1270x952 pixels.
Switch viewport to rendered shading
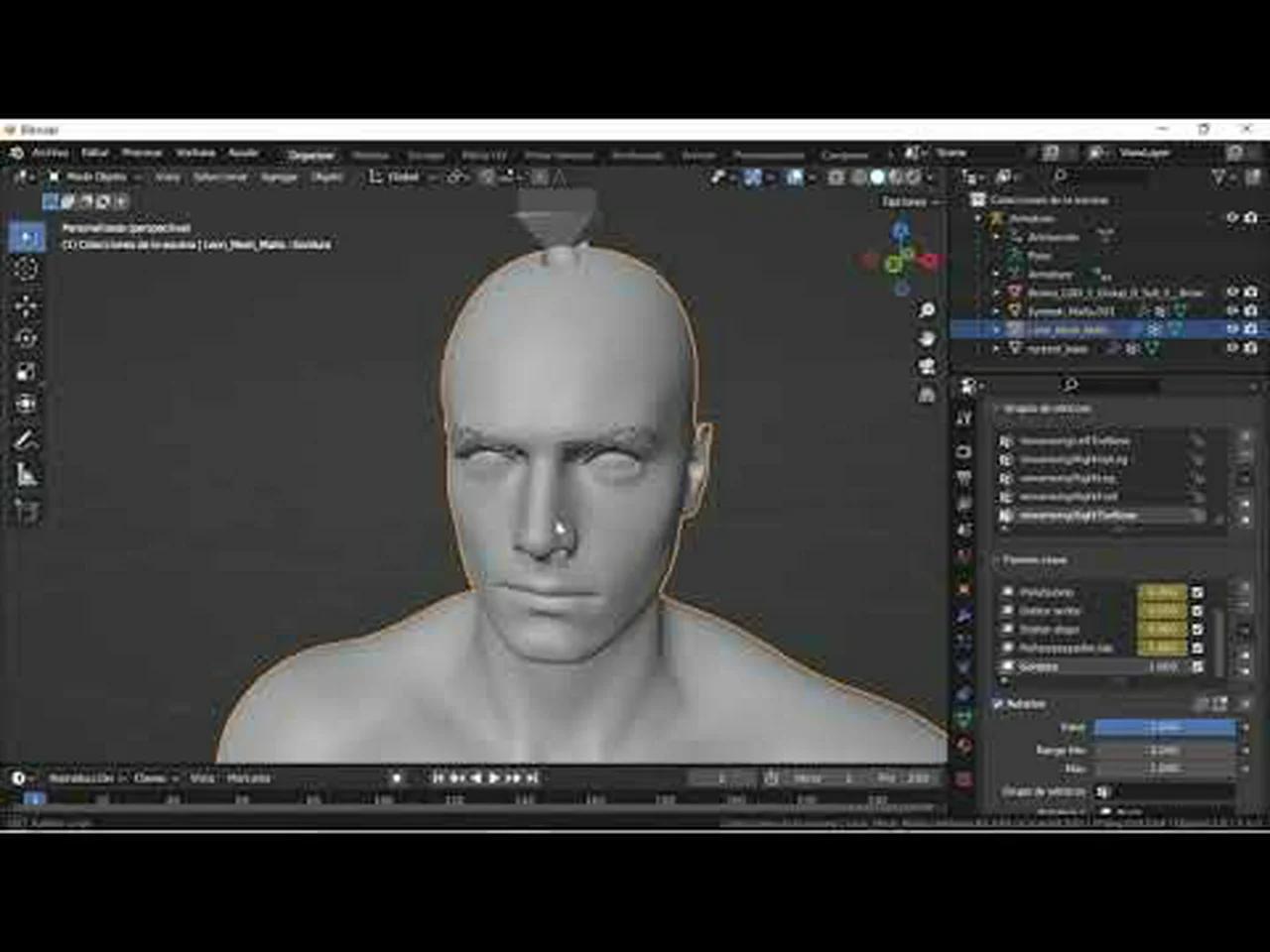click(x=914, y=178)
